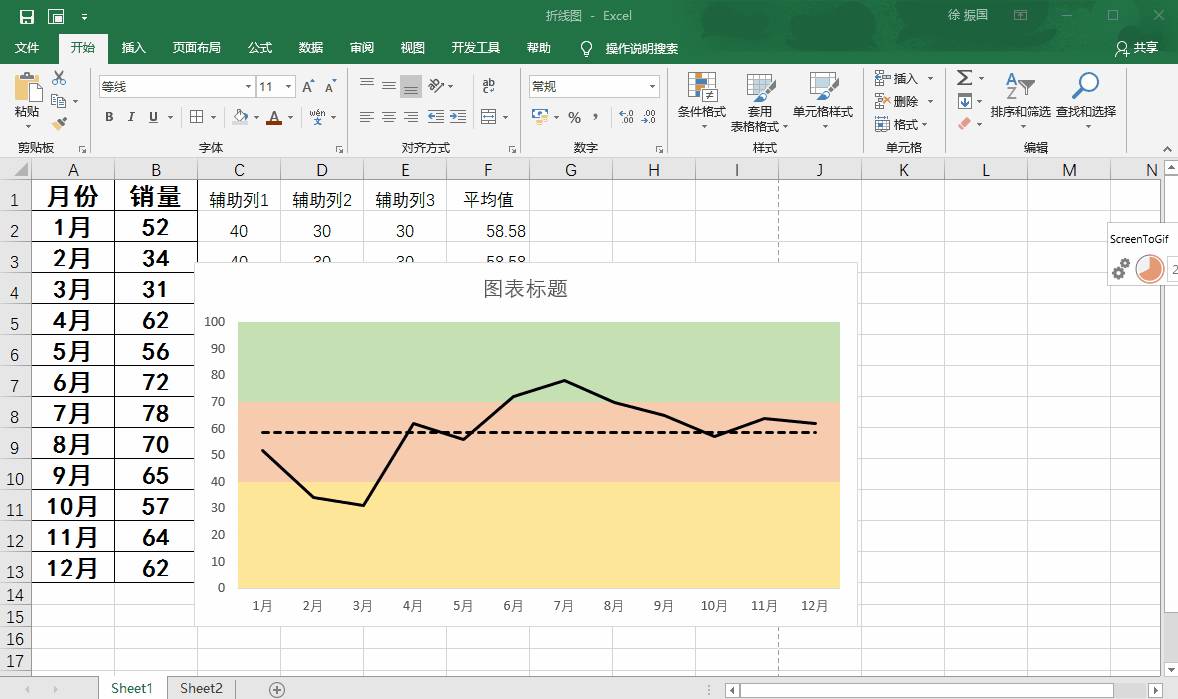Add a new sheet with the plus icon
The height and width of the screenshot is (699, 1178).
click(277, 689)
